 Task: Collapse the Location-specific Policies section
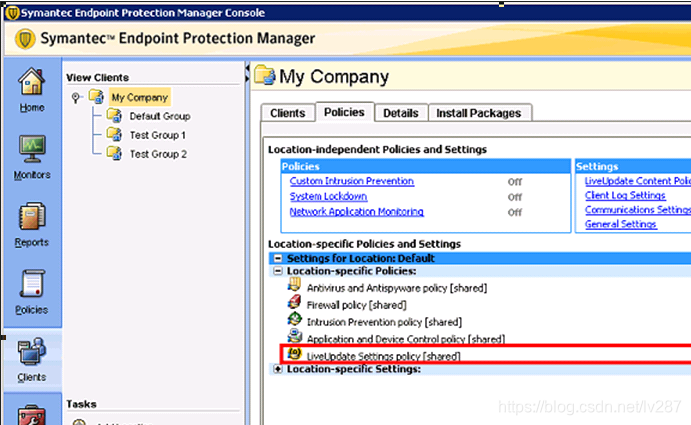tap(278, 271)
